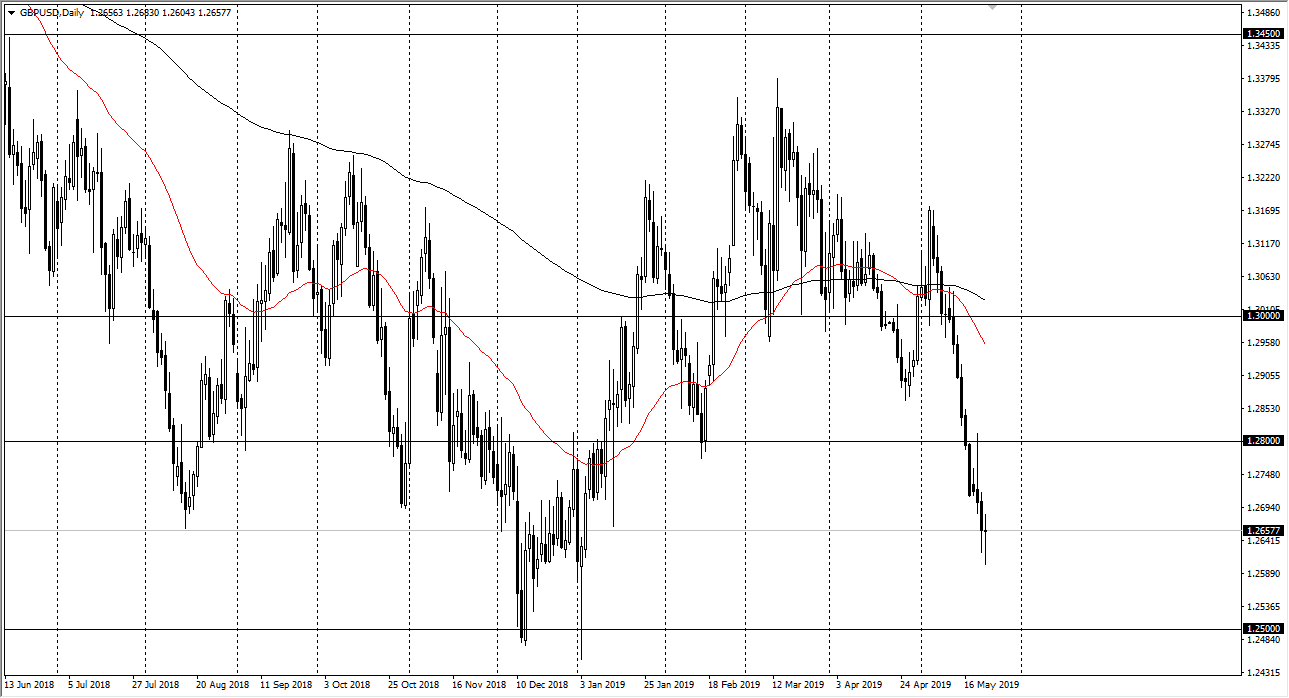Screen dimensions: 1289x698
Task: Click the chart shift triangle marker at top
Action: coord(992,7)
